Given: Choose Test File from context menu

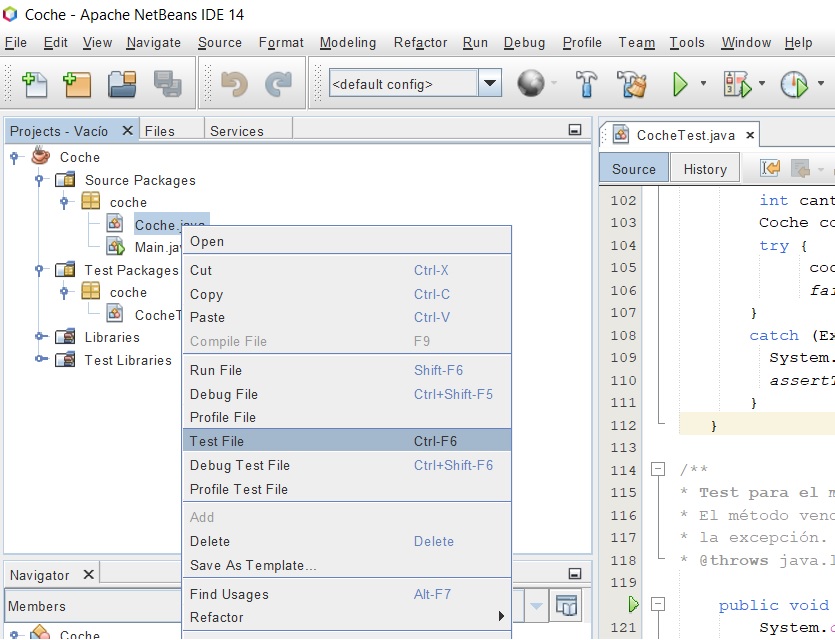Looking at the screenshot, I should [x=217, y=441].
